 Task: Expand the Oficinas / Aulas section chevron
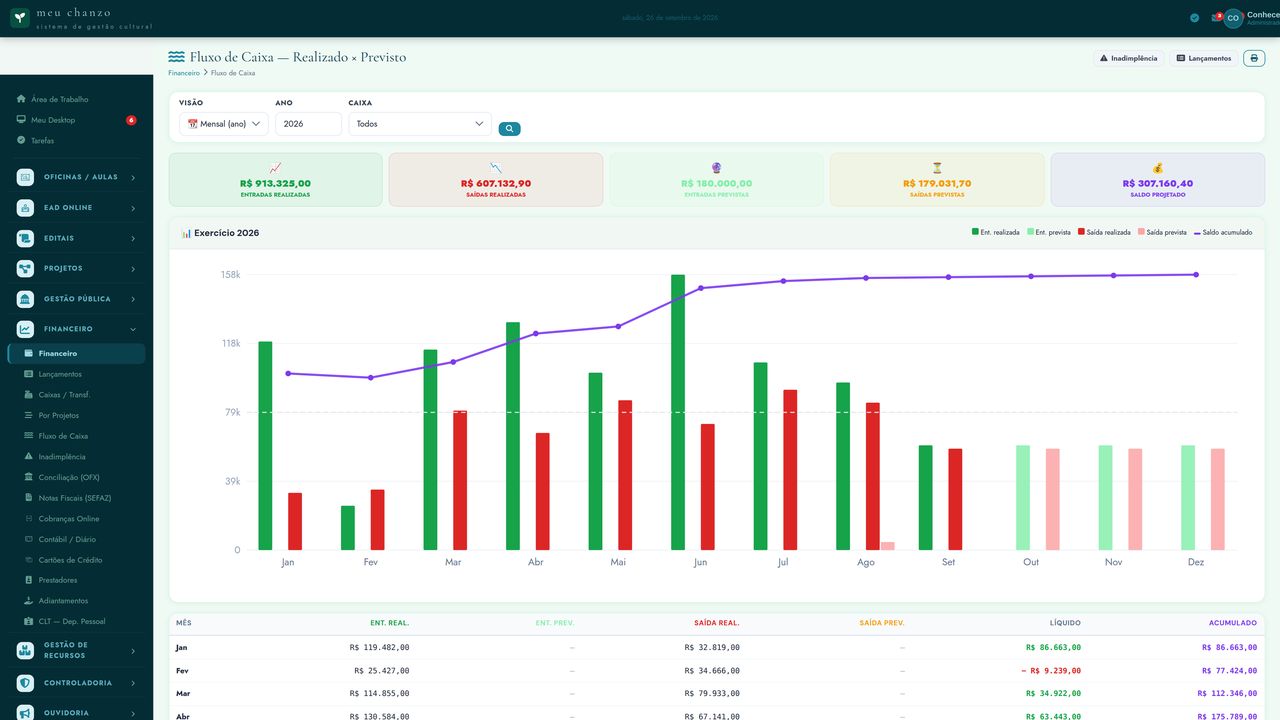133,178
